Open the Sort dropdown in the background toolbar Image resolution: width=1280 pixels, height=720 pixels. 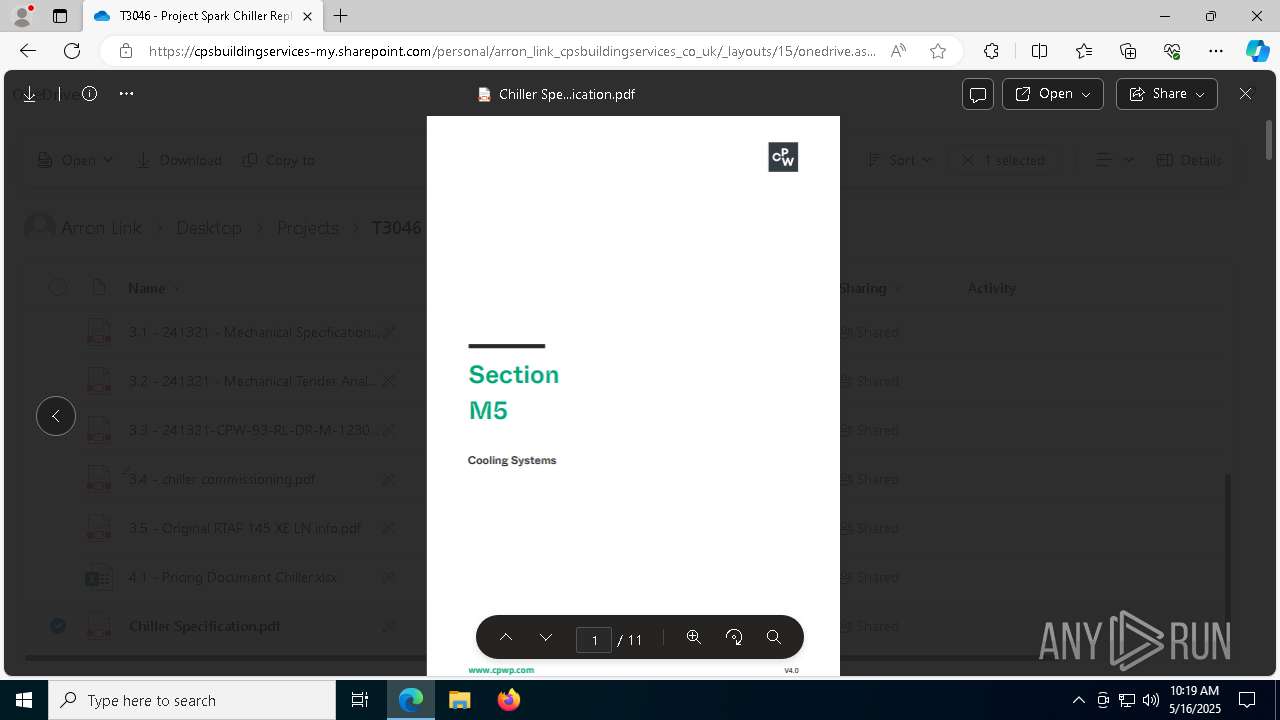[900, 160]
